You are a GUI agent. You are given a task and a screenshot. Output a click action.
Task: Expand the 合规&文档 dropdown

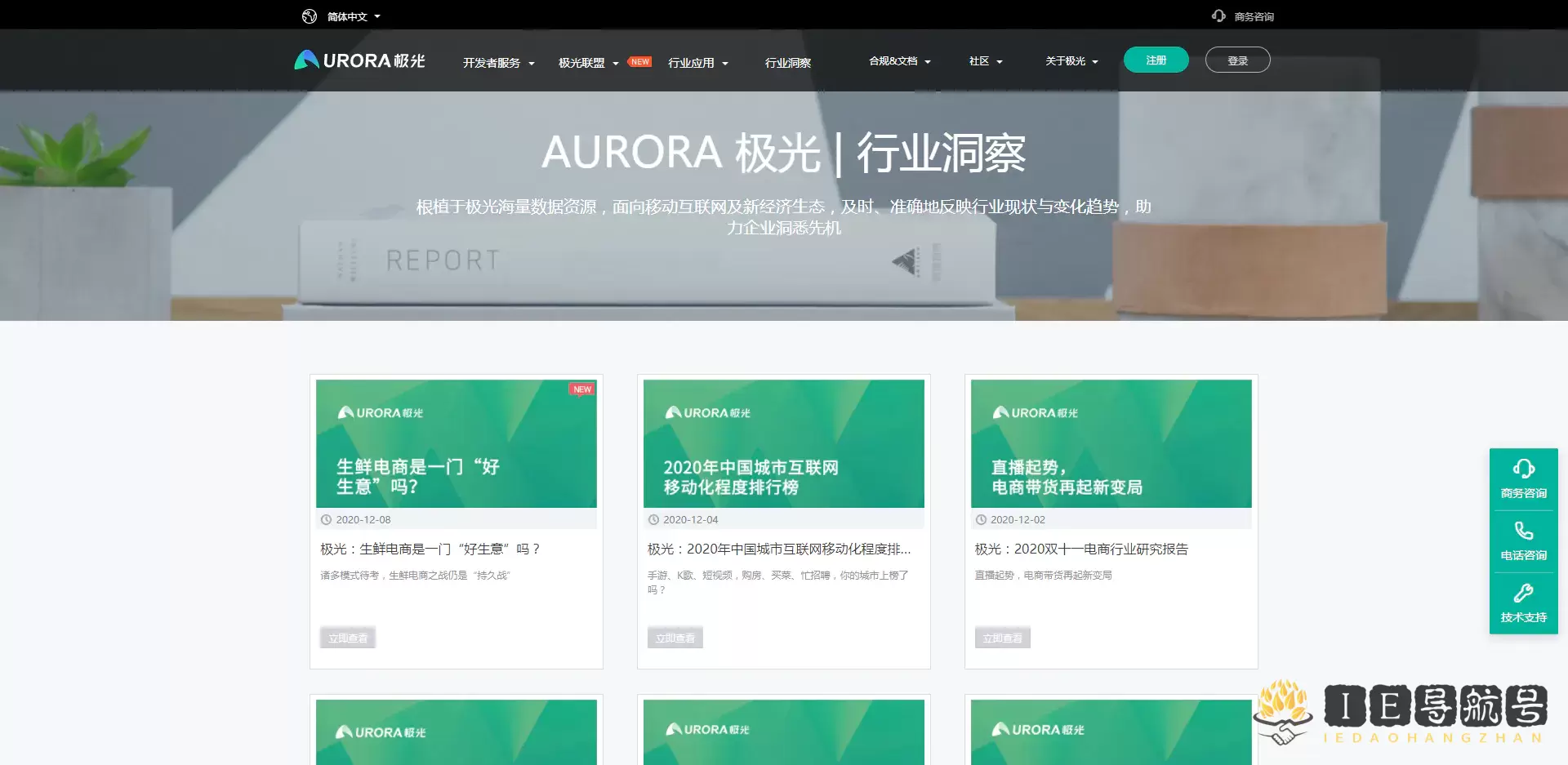click(x=899, y=61)
